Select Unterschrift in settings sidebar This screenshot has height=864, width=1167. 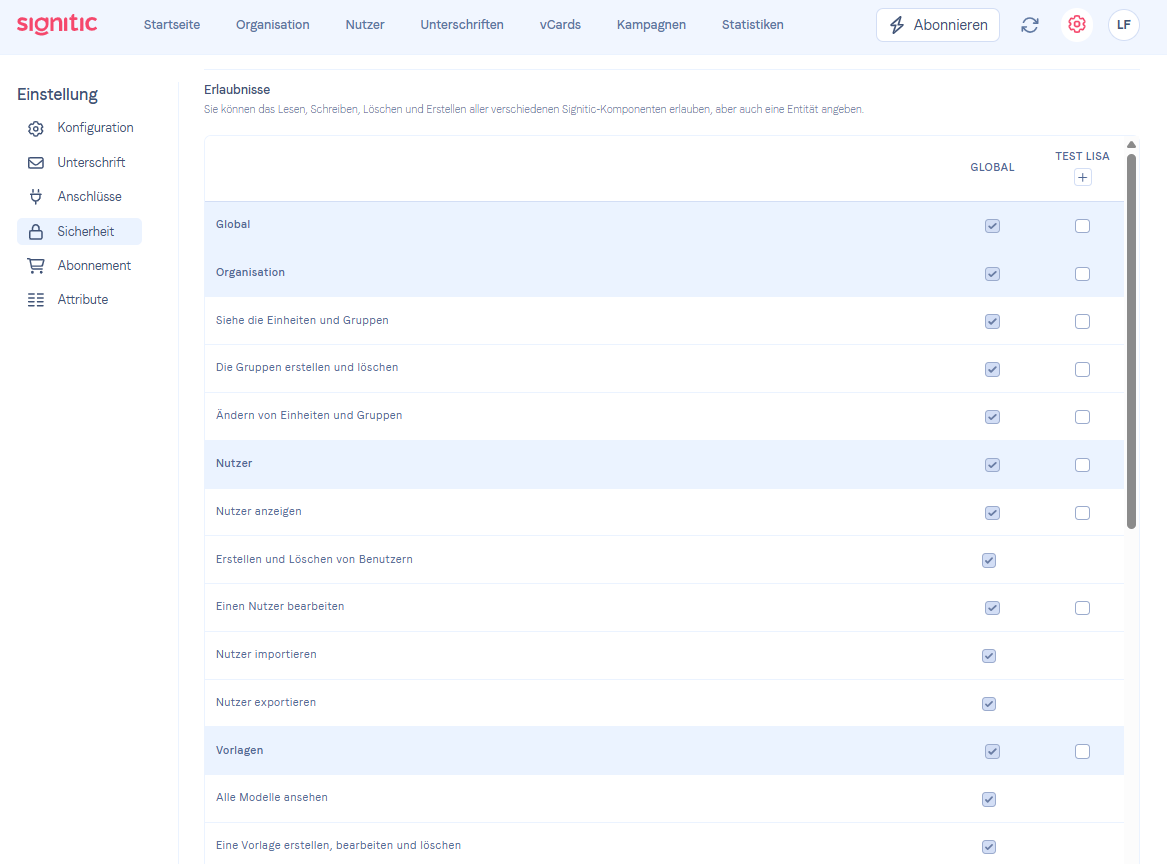coord(80,162)
